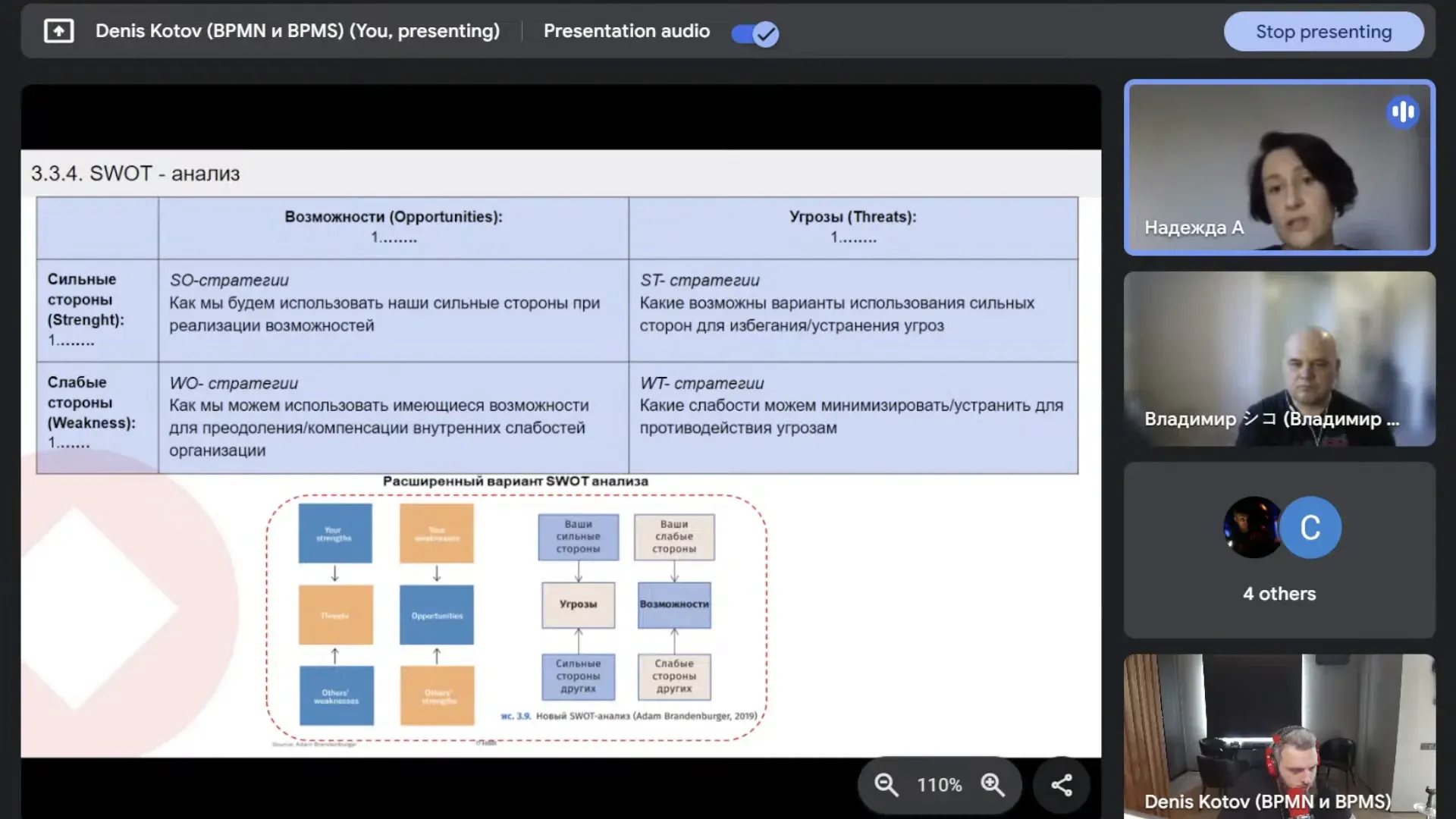Screen dimensions: 1456x819
Task: Zoom out the presentation with minus magnifier
Action: coord(886,785)
